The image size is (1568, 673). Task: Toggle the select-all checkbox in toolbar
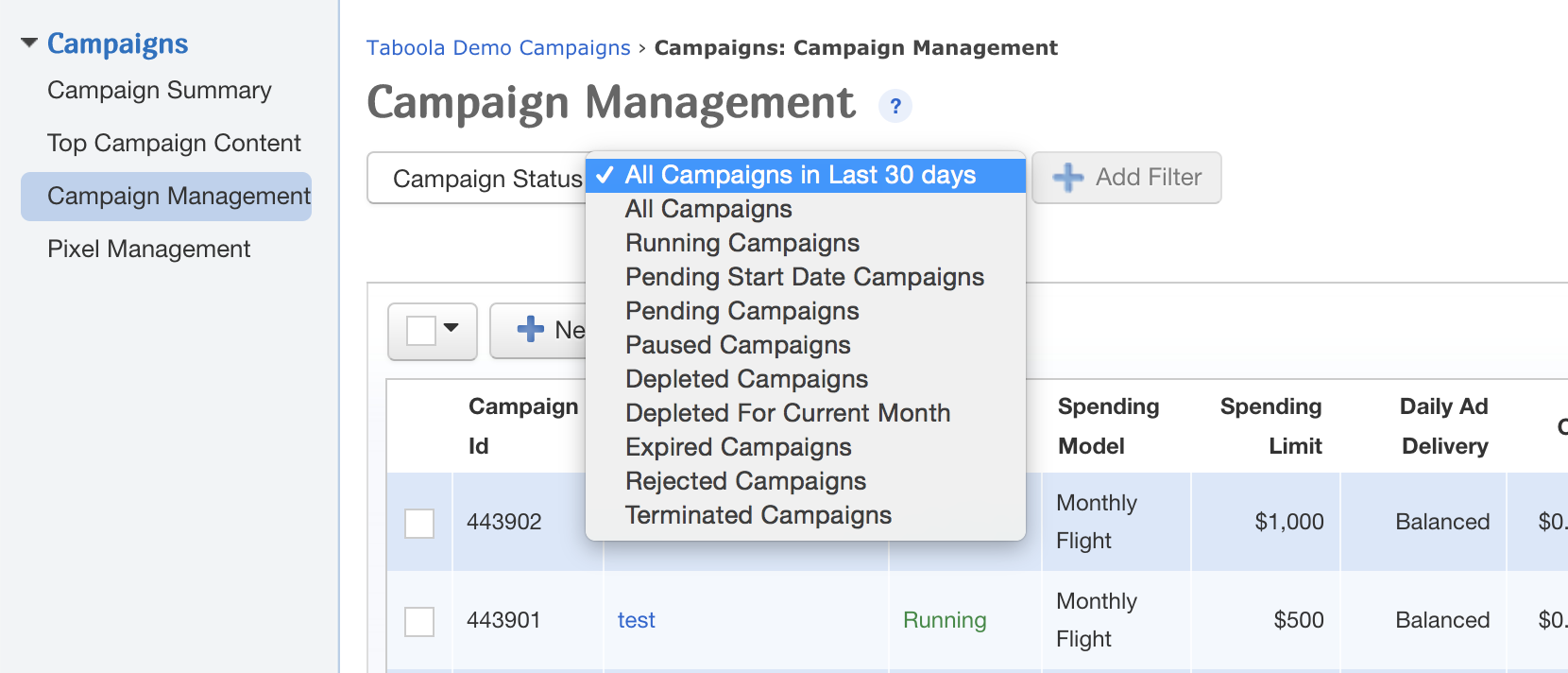click(x=420, y=331)
